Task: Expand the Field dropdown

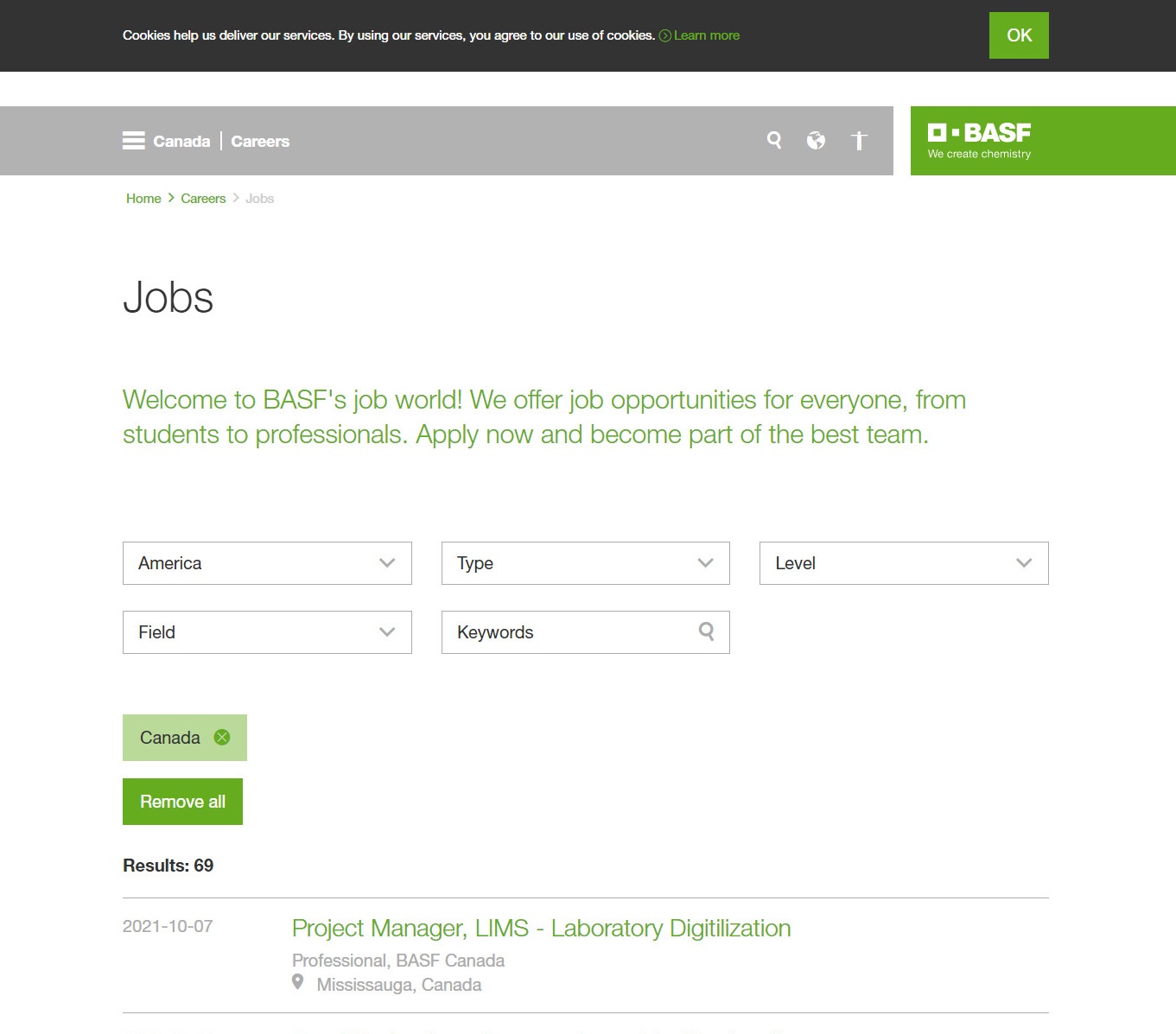Action: (x=267, y=632)
